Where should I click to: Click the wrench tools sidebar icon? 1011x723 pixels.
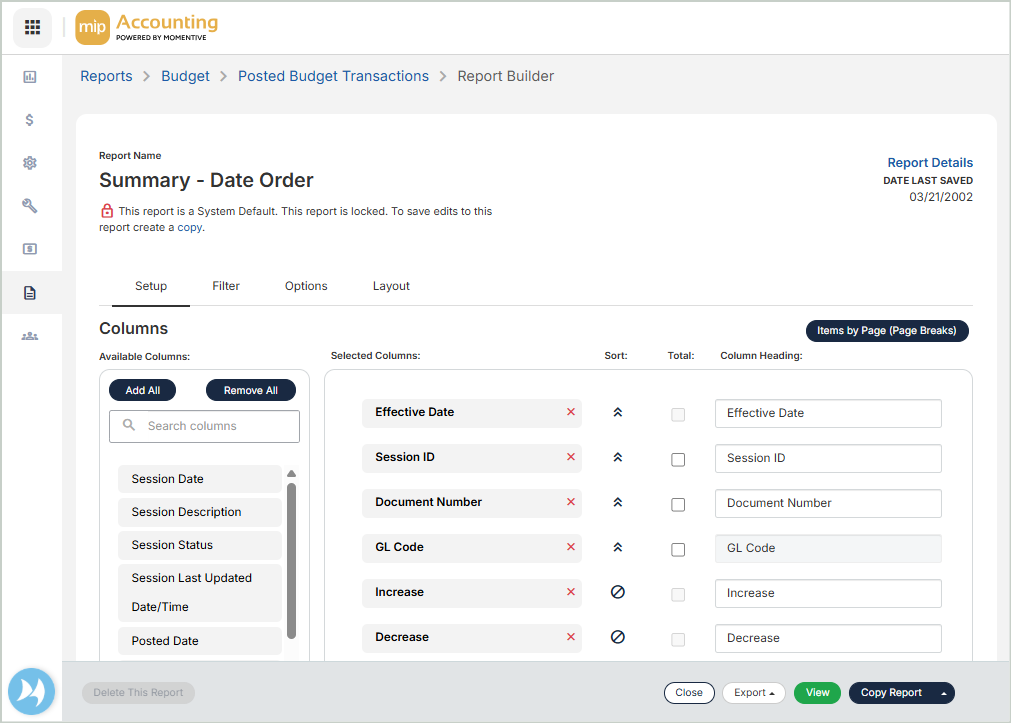30,206
